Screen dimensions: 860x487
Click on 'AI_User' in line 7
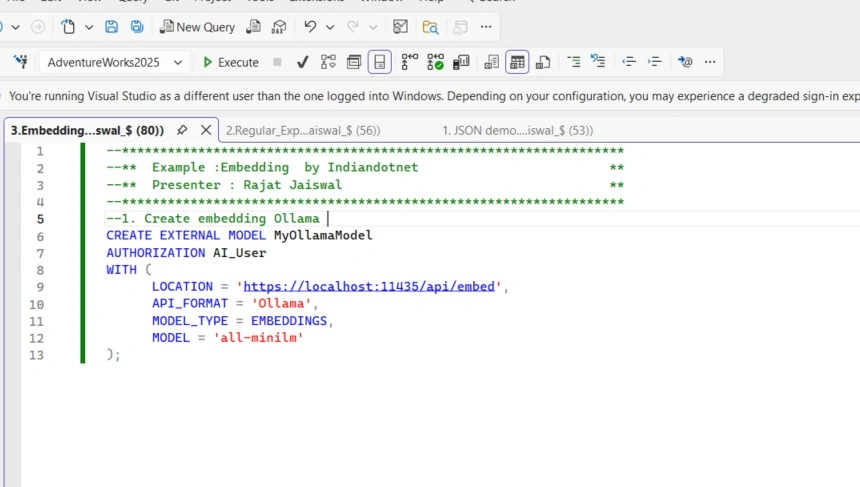click(x=240, y=253)
